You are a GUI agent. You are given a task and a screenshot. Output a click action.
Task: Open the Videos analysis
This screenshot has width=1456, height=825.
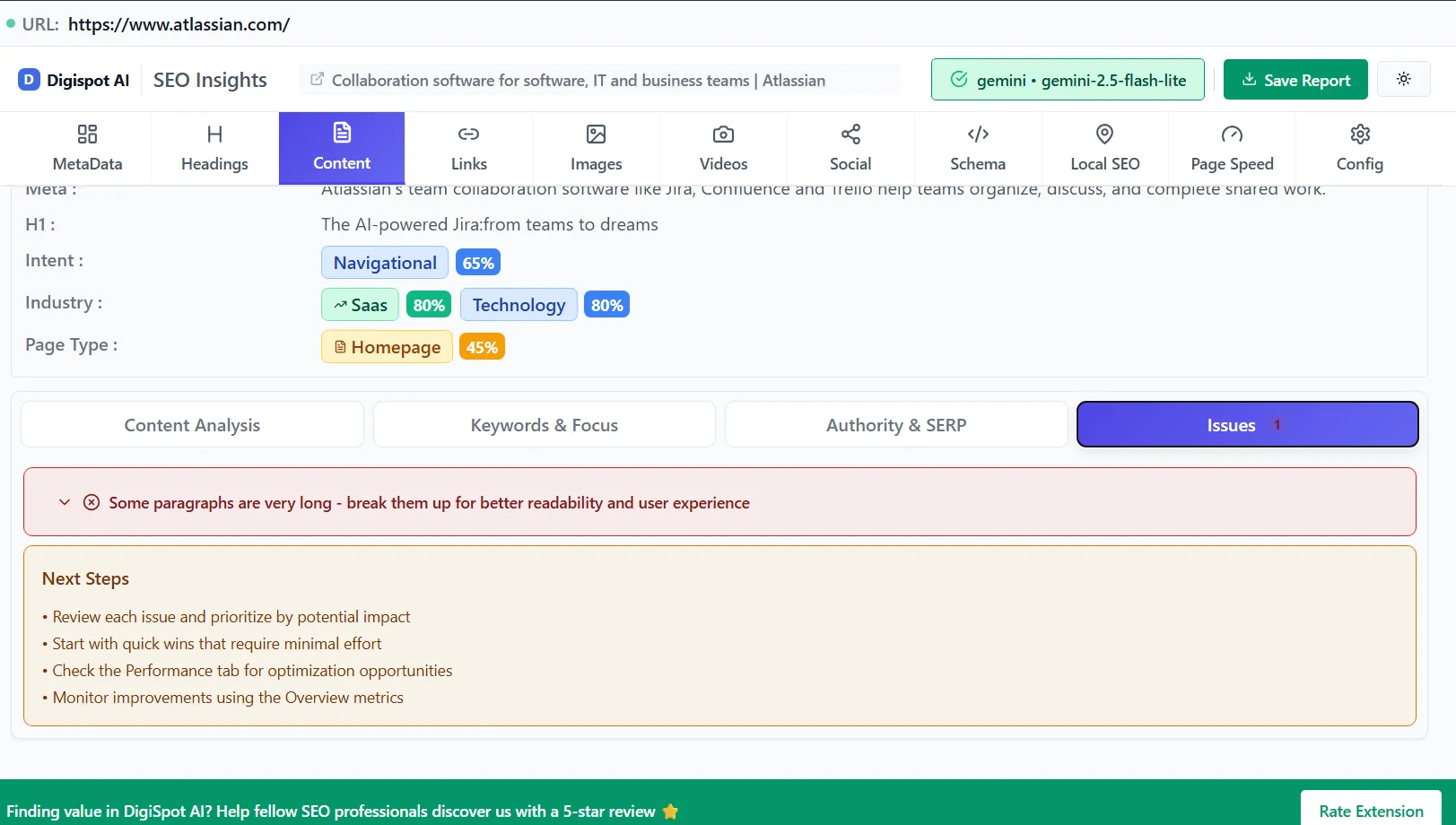click(723, 148)
